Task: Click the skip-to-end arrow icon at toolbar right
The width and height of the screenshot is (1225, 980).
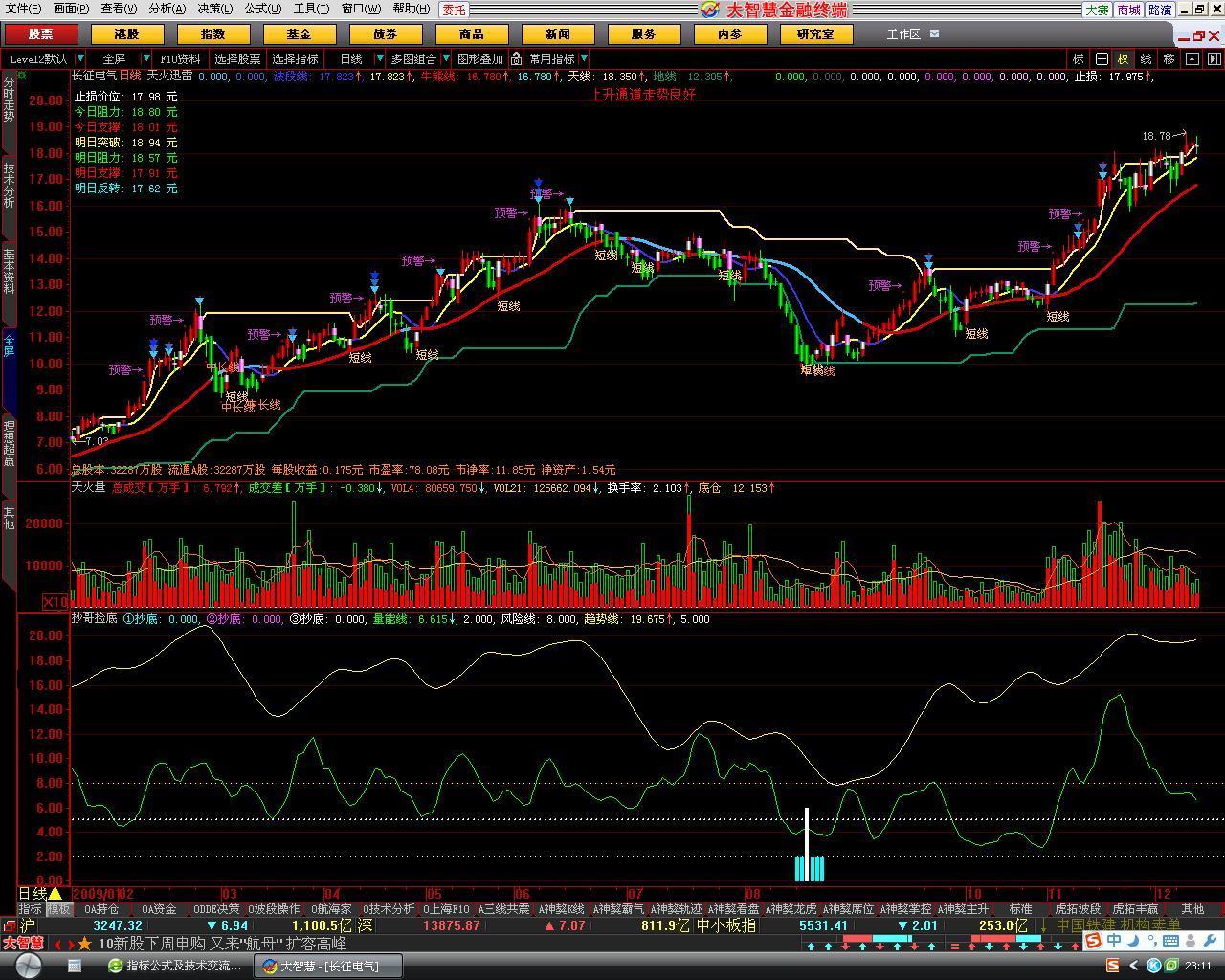Action: tap(1214, 58)
